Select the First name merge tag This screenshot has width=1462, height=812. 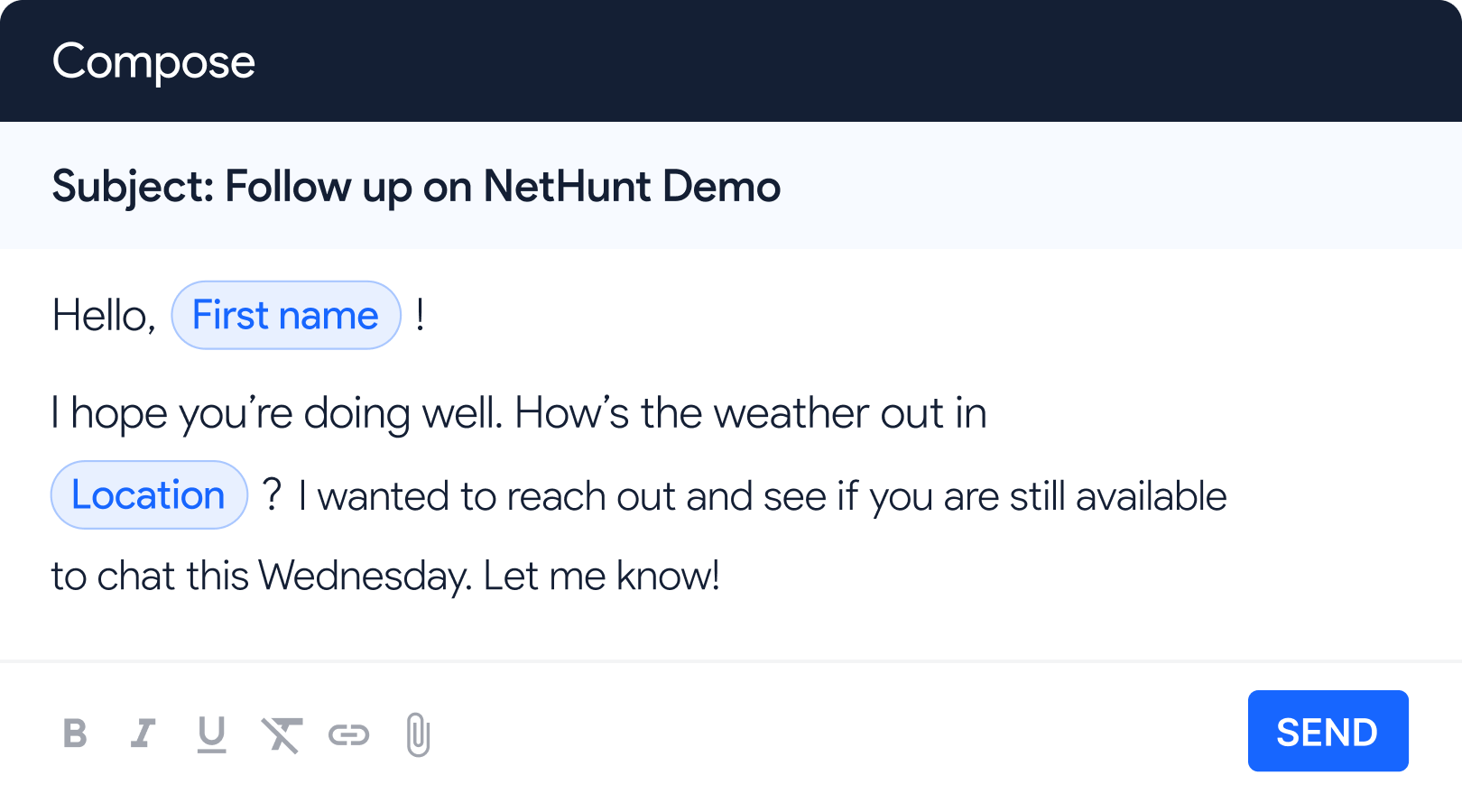(x=286, y=315)
